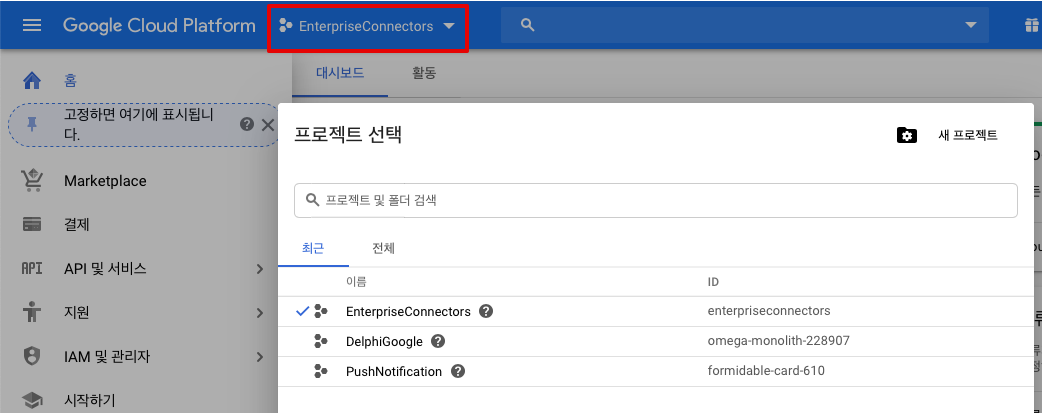Open Marketplace from the sidebar
This screenshot has width=1042, height=413.
(105, 181)
